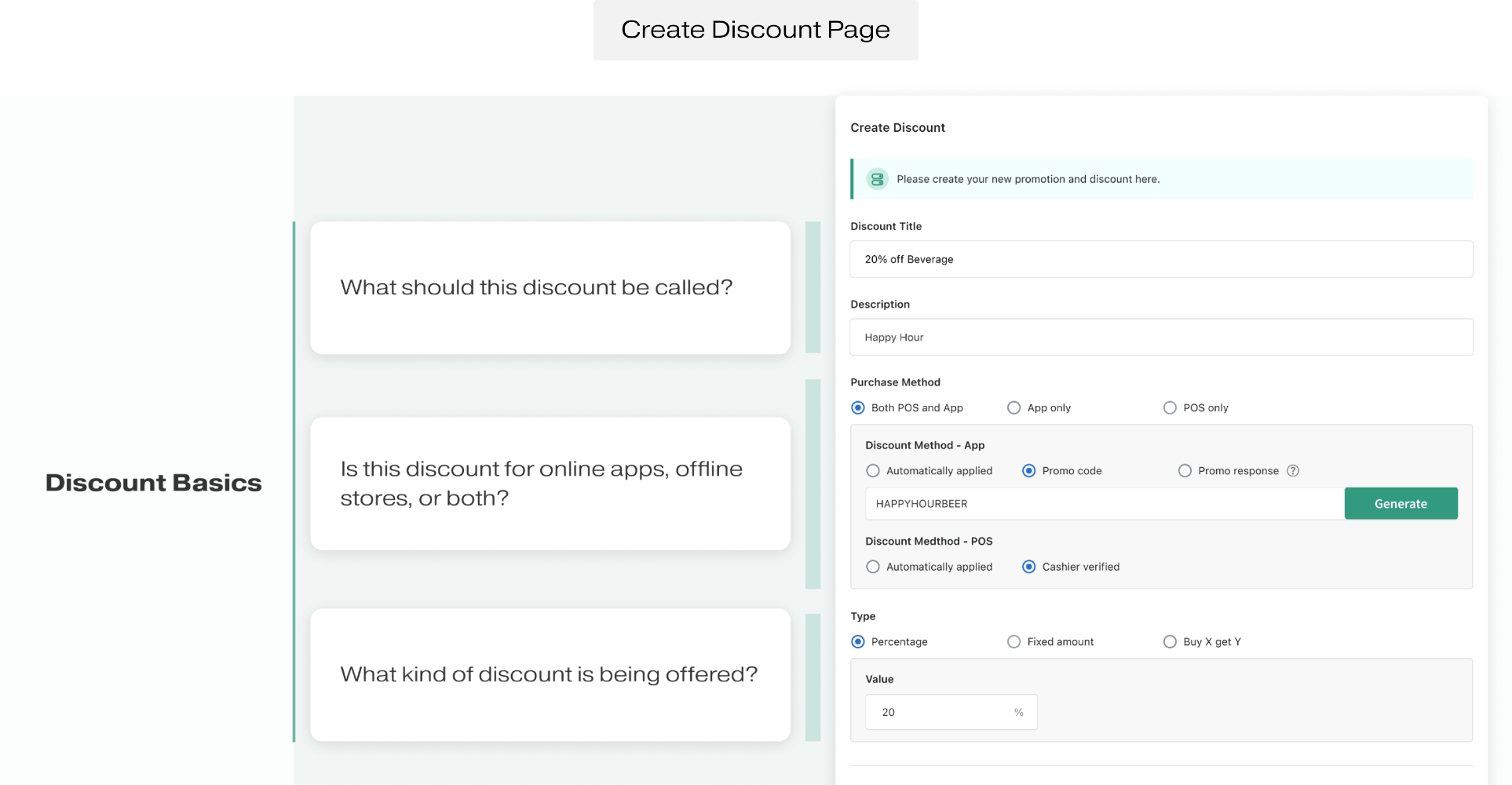The image size is (1512, 785).
Task: Select Buy X get Y discount type
Action: click(1170, 642)
